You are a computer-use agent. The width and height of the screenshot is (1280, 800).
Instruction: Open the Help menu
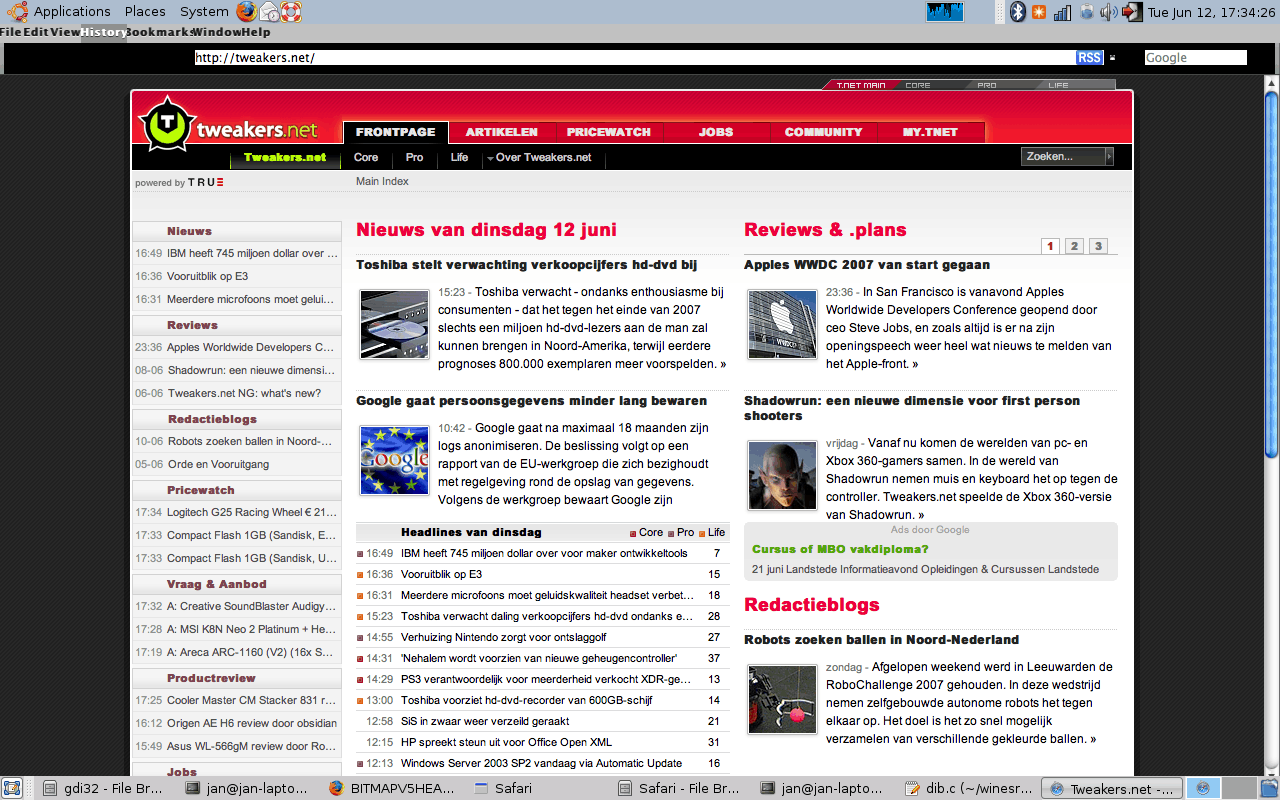256,32
